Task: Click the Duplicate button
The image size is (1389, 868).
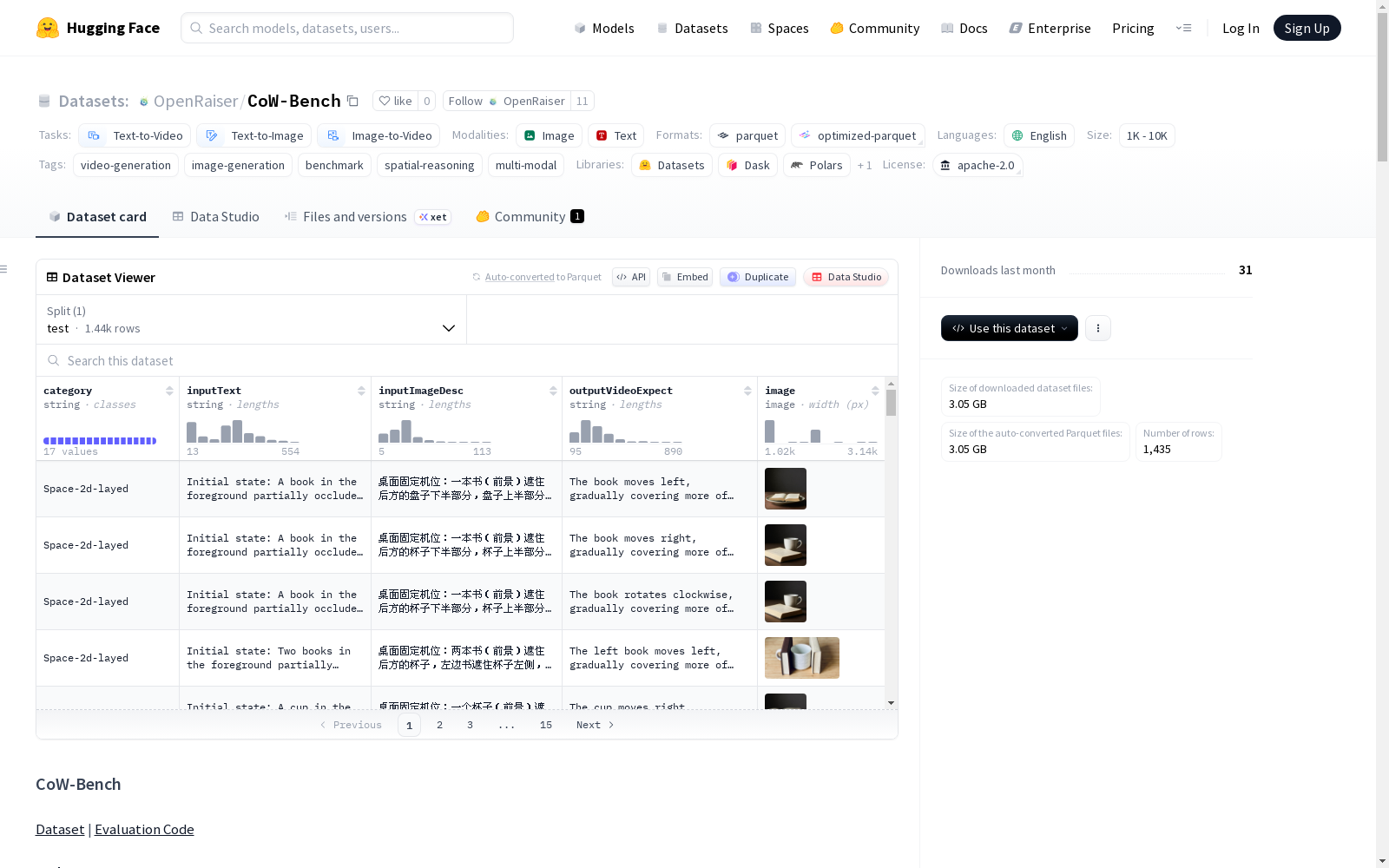Action: coord(758,277)
